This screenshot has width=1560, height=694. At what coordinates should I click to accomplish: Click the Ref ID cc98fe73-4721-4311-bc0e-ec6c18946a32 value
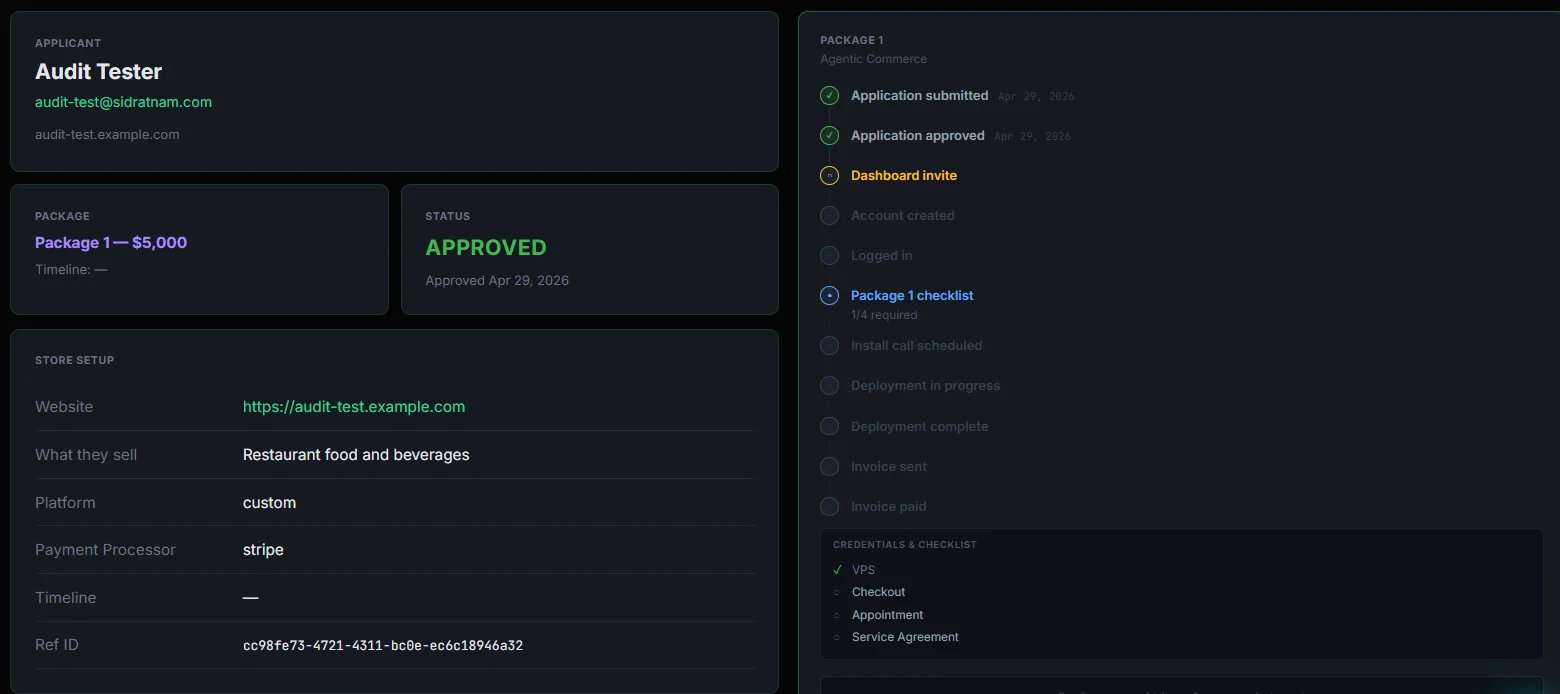pos(383,646)
